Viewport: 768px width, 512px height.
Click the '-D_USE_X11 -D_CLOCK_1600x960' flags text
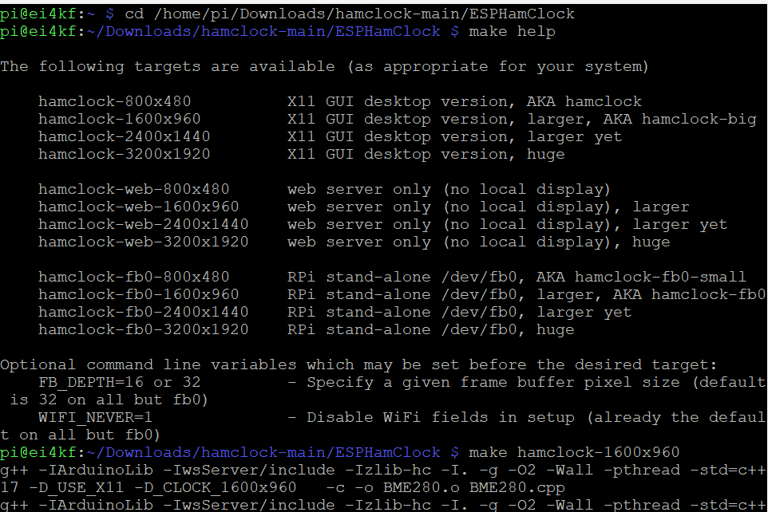[x=163, y=488]
